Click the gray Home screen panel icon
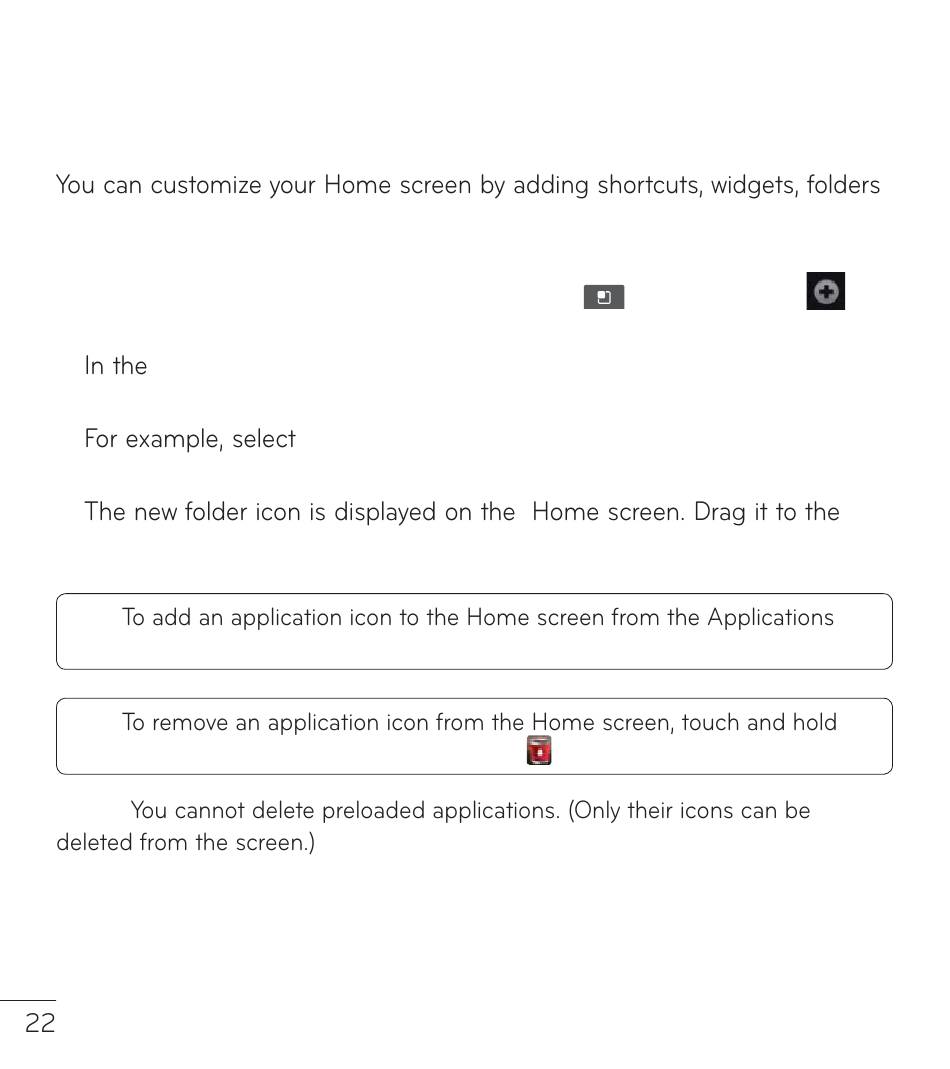 (x=604, y=297)
